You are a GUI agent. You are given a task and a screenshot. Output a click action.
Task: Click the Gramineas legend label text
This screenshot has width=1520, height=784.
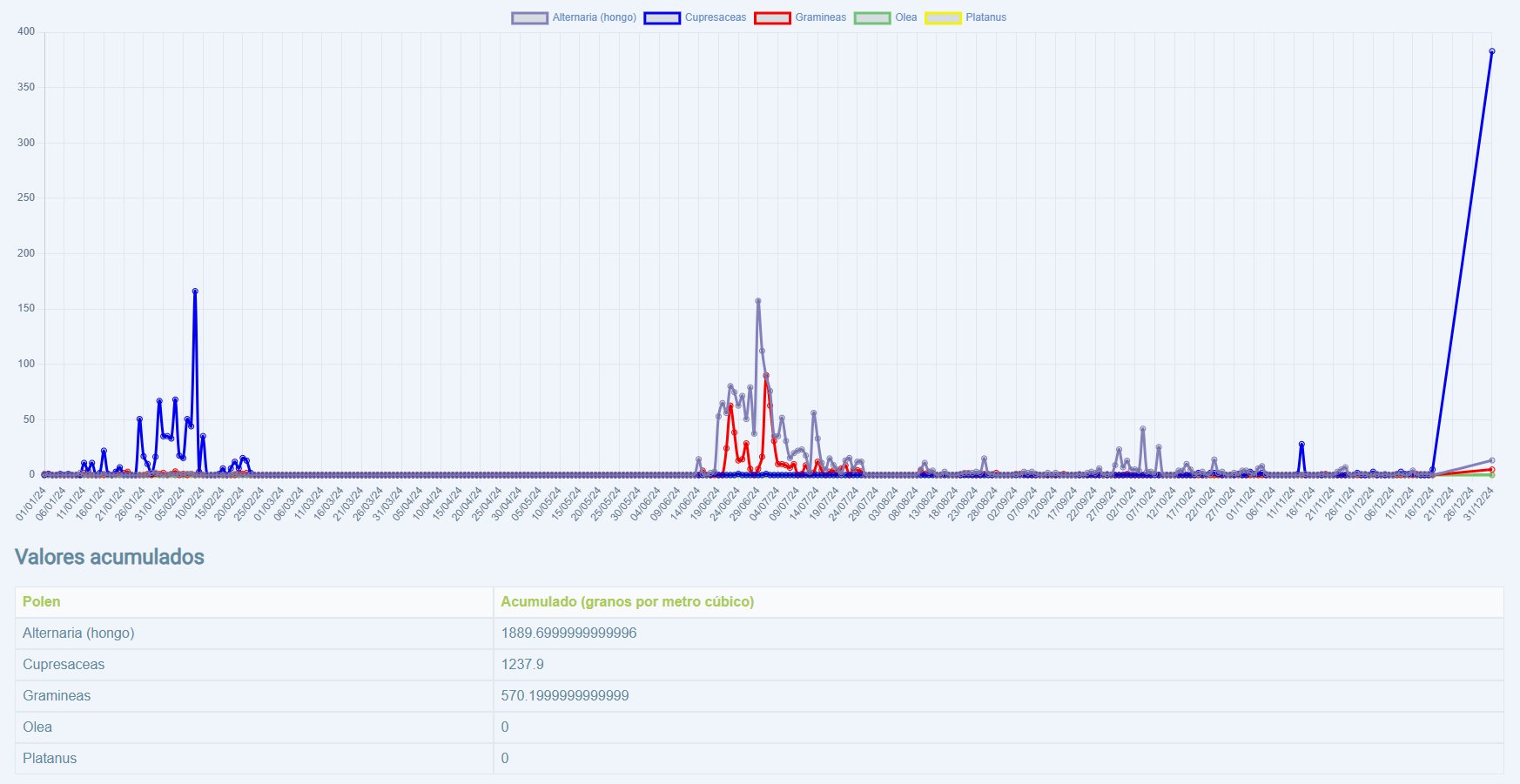[x=820, y=18]
